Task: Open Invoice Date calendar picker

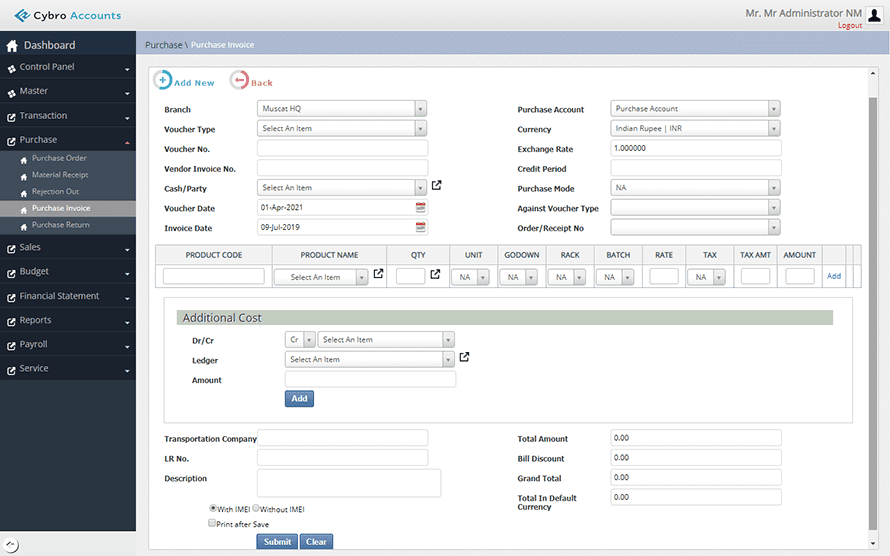Action: (x=421, y=227)
